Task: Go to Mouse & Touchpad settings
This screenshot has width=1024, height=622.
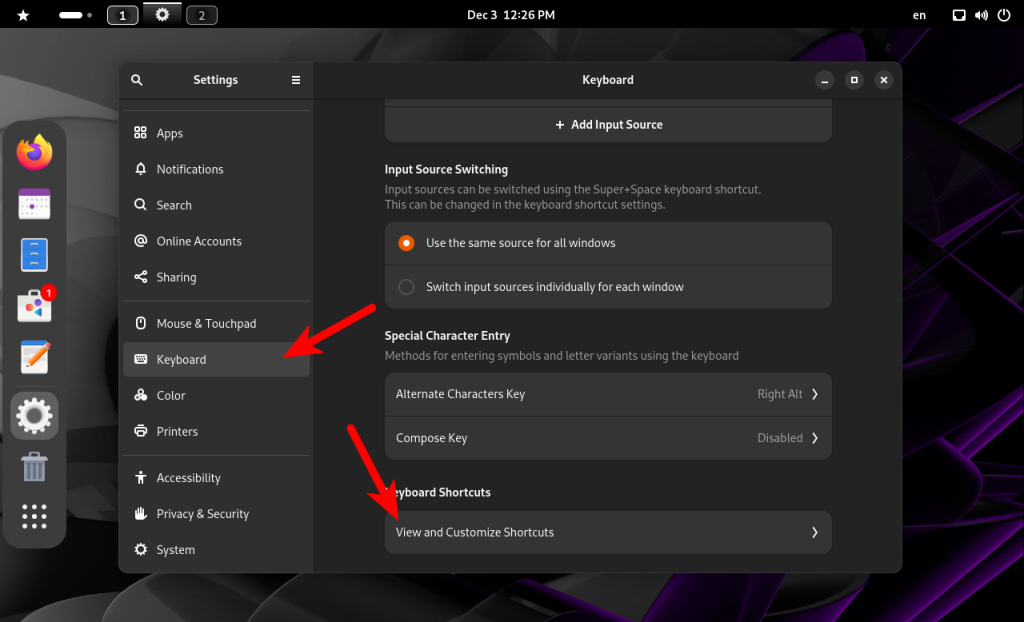Action: (x=206, y=323)
